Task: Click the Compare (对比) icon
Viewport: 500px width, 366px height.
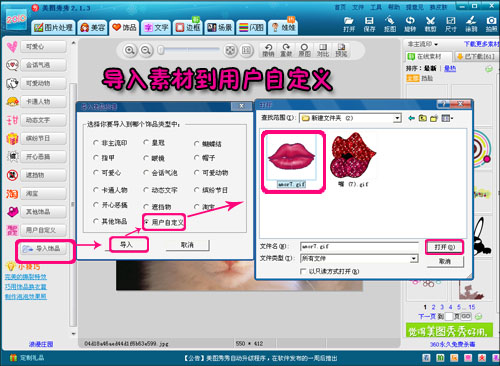Action: coord(322,50)
